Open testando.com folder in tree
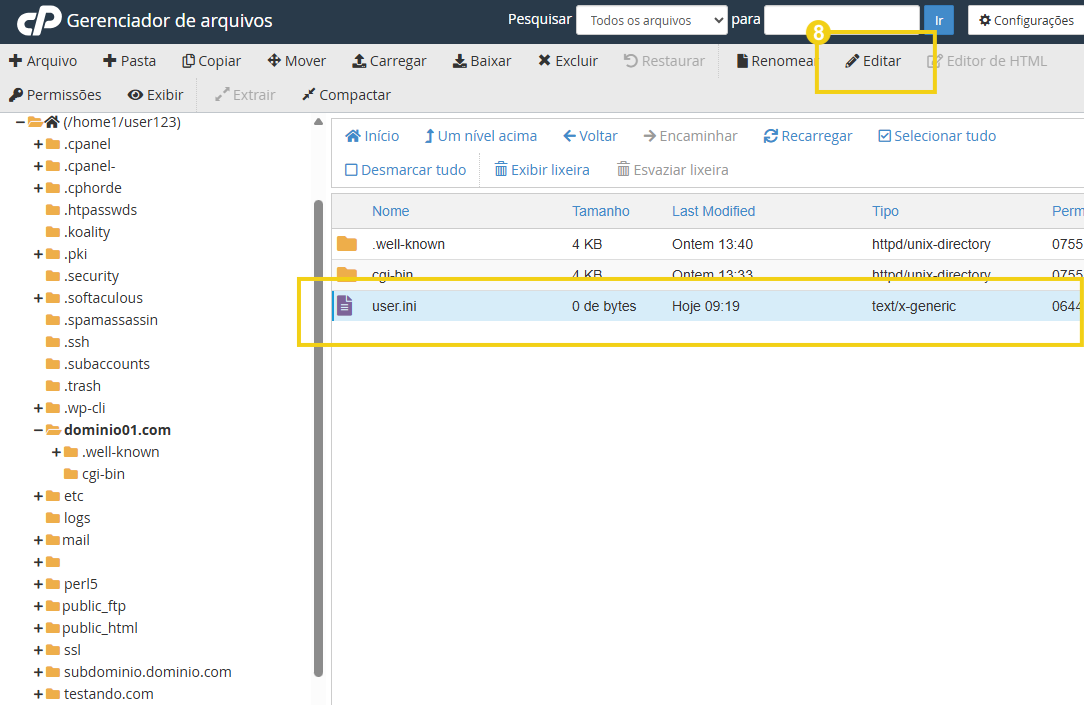Viewport: 1084px width, 705px height. point(109,694)
